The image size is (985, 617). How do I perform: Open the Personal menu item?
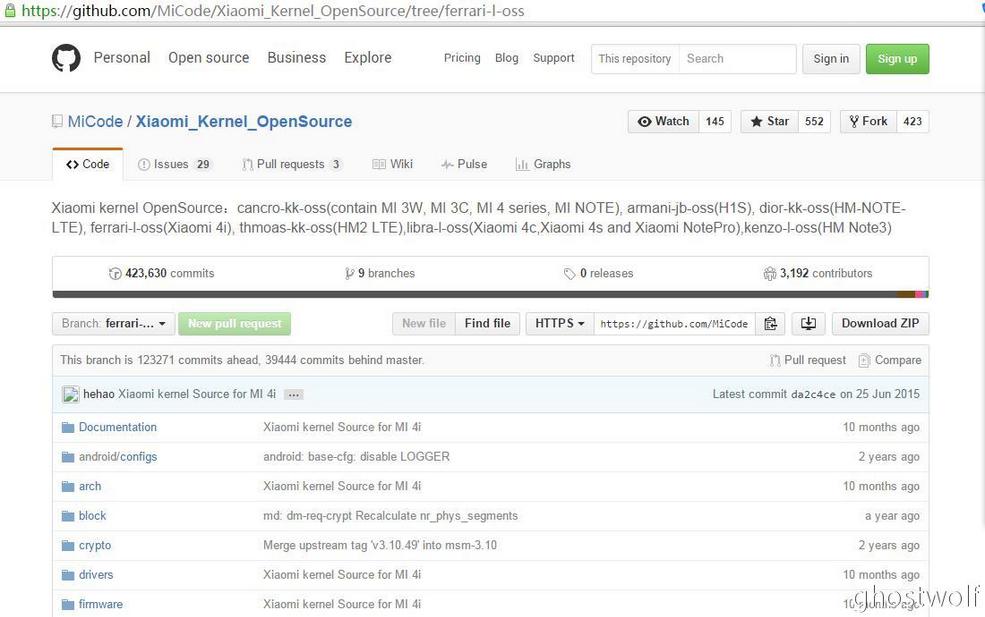click(122, 58)
